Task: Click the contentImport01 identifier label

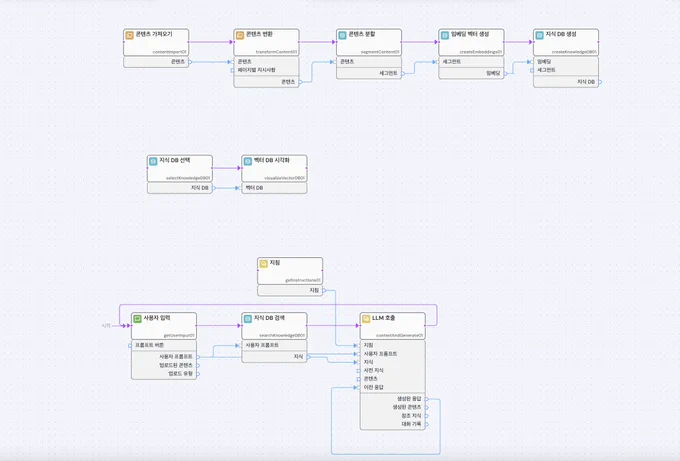Action: (170, 52)
